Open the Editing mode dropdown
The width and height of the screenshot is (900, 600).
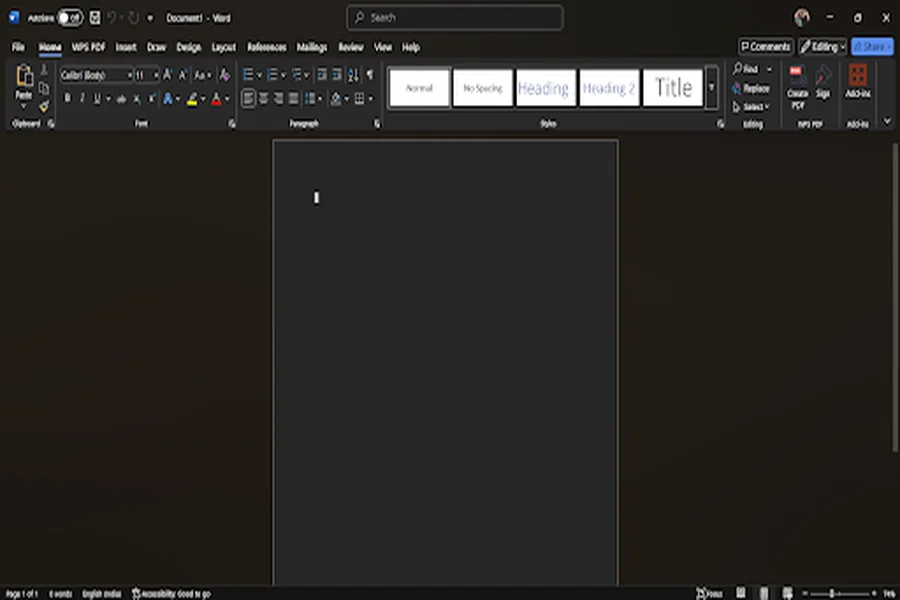[x=822, y=46]
